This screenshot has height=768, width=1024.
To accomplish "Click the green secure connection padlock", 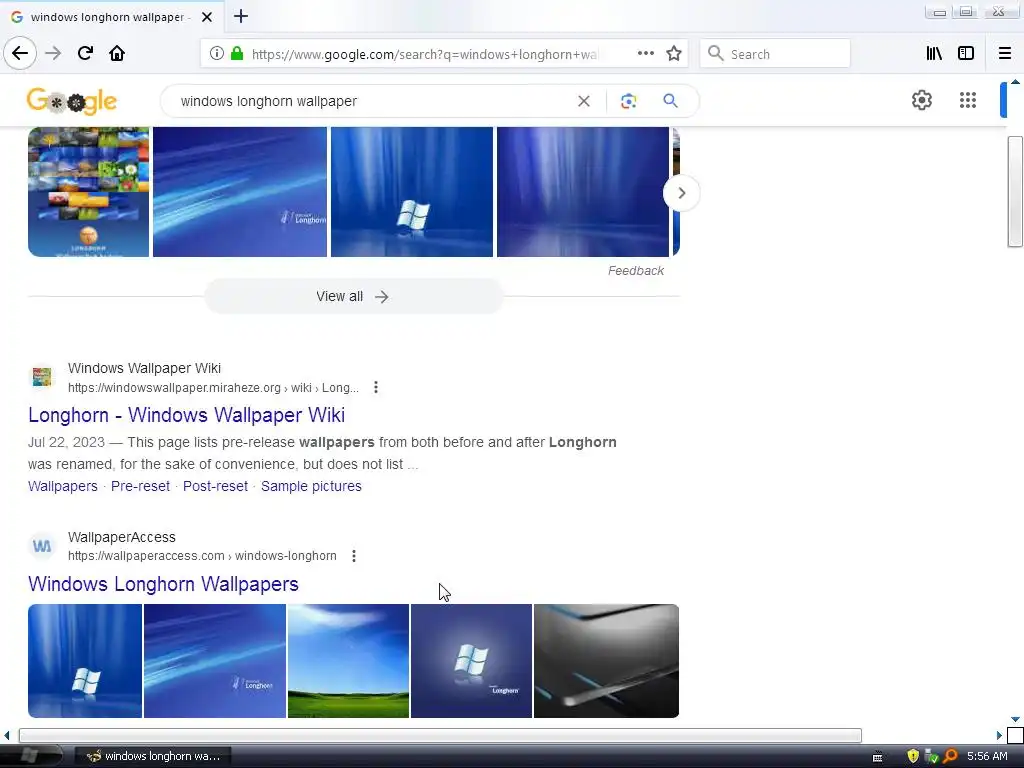I will coord(237,54).
